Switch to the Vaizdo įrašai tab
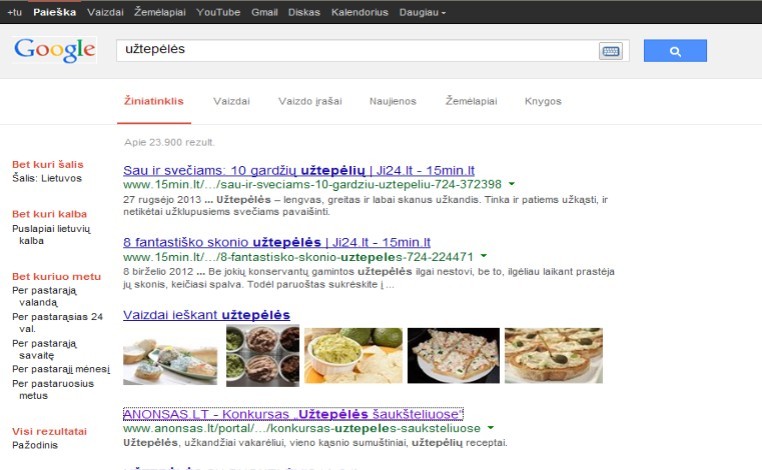The width and height of the screenshot is (762, 470). pyautogui.click(x=310, y=101)
